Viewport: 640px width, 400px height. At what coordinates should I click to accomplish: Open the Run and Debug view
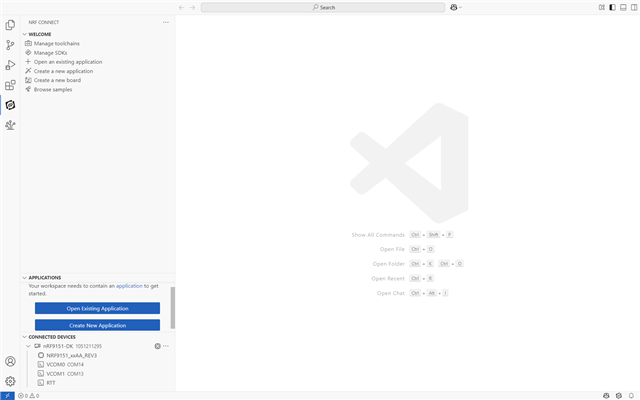pyautogui.click(x=10, y=65)
